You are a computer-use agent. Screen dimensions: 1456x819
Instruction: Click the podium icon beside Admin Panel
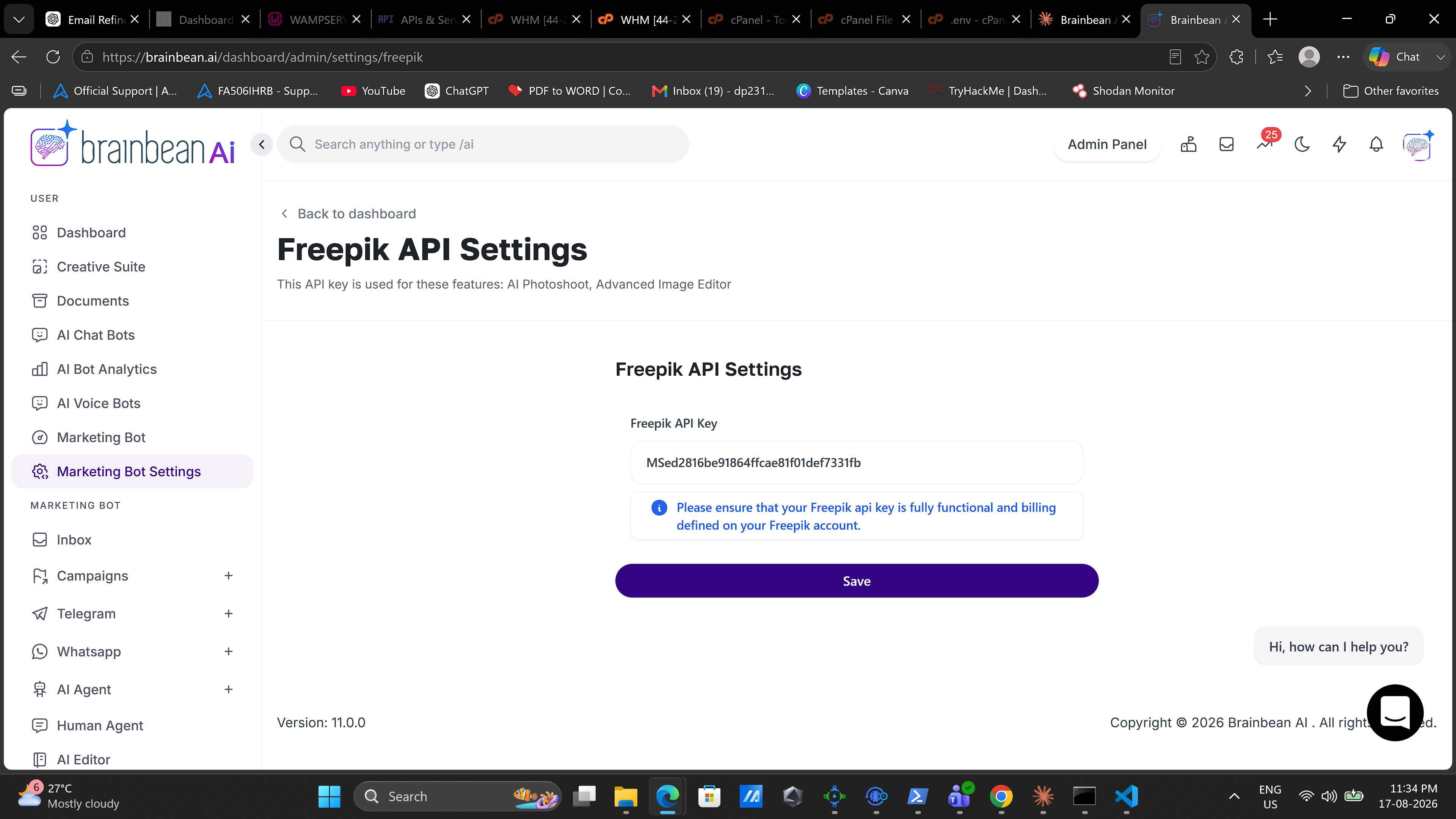1189,144
